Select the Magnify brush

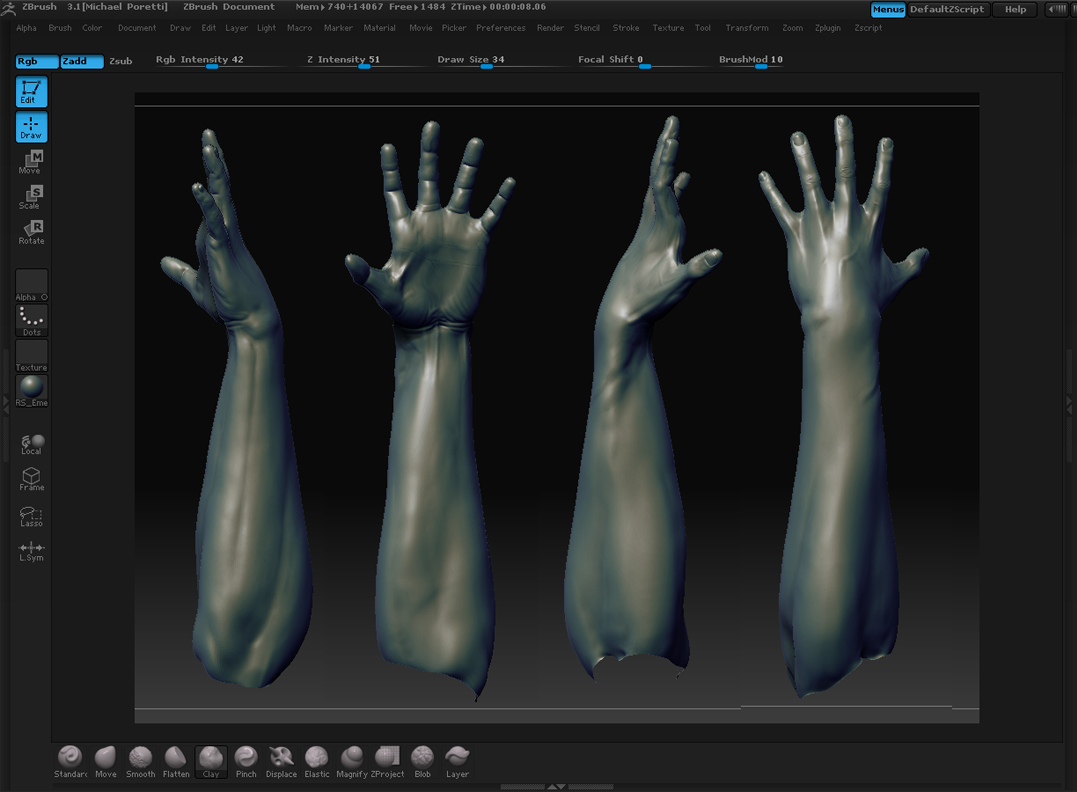tap(352, 762)
